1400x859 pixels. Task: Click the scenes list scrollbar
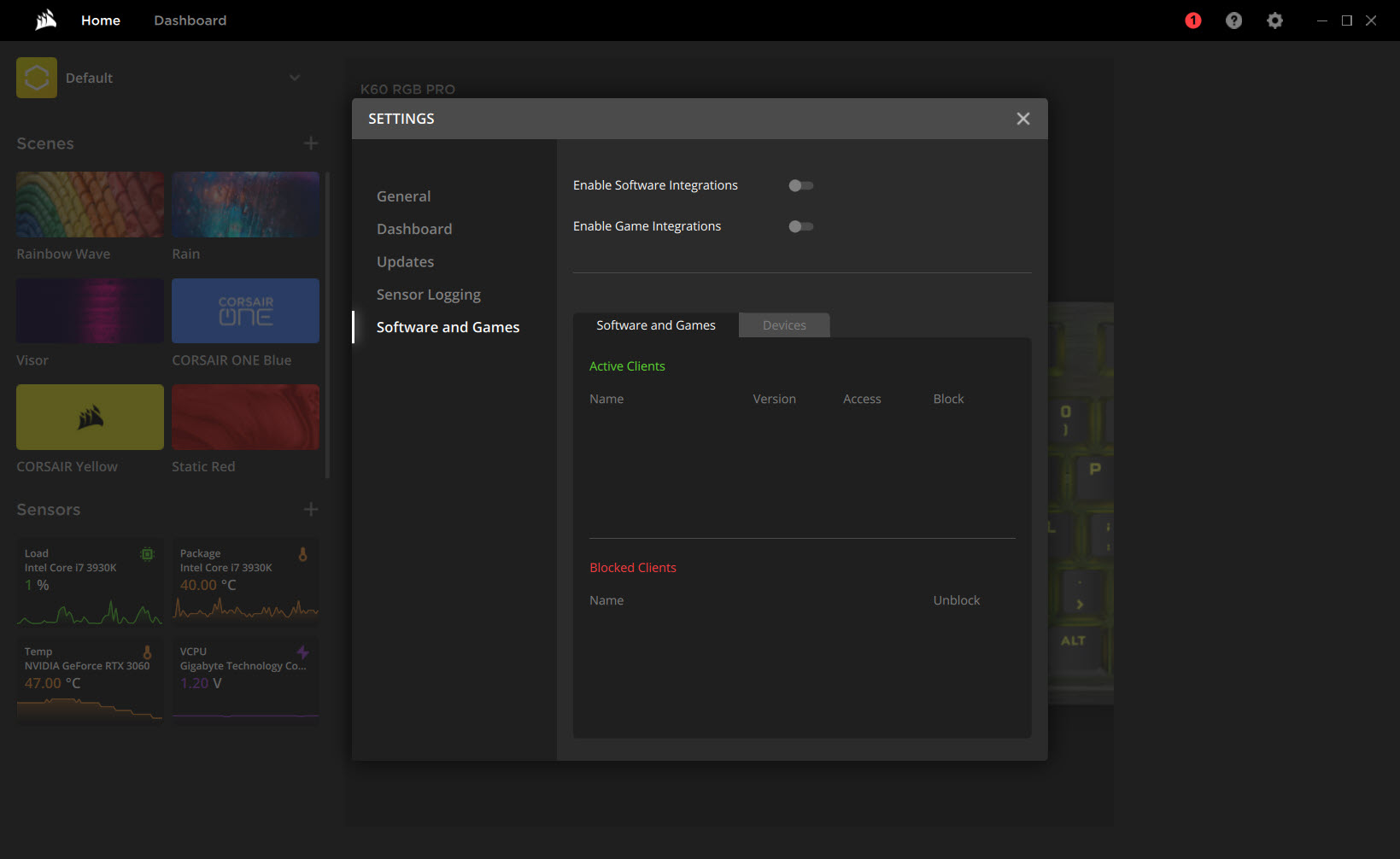pos(327,324)
